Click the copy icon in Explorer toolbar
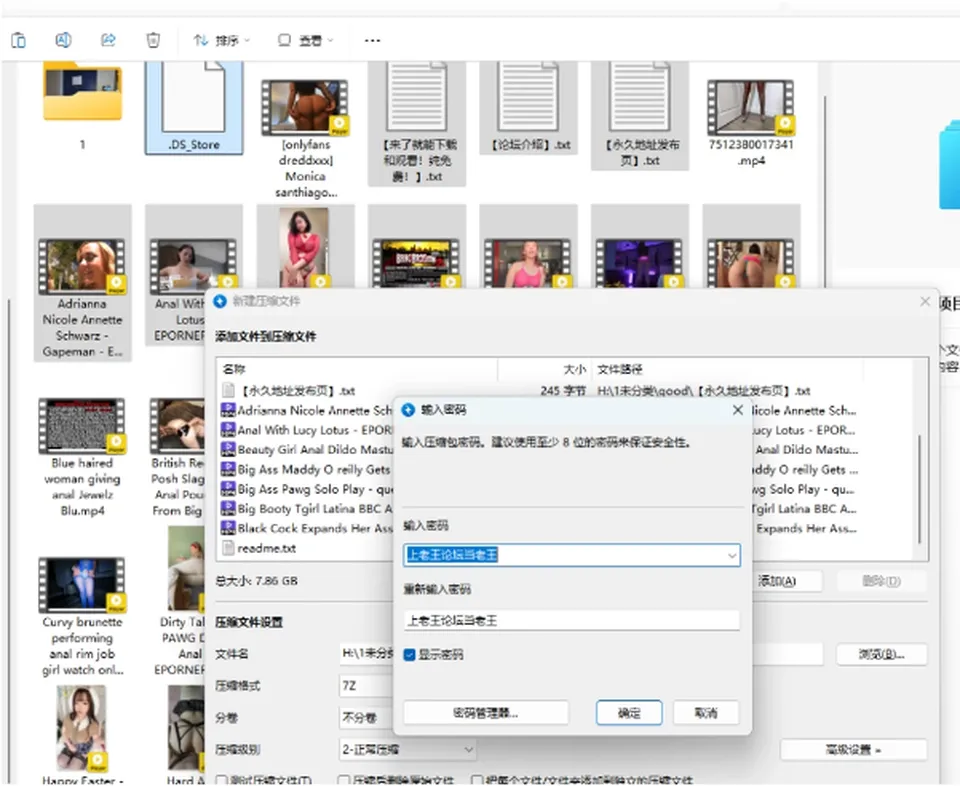This screenshot has height=786, width=960. (18, 40)
